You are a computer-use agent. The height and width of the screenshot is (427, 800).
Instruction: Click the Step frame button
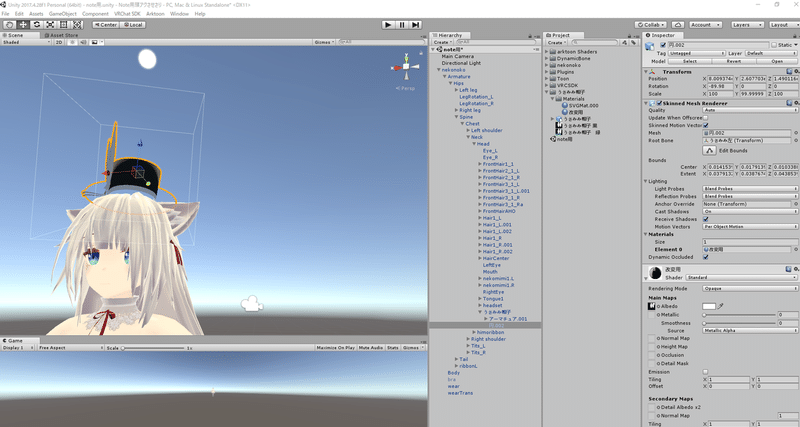tap(415, 24)
